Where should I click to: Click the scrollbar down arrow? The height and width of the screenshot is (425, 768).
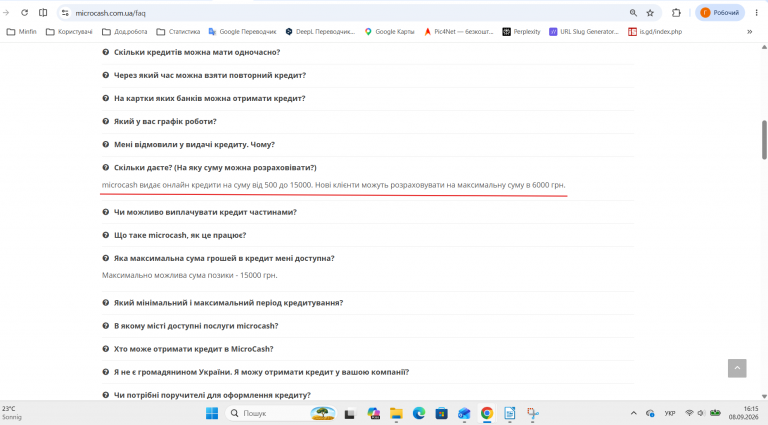click(x=764, y=397)
